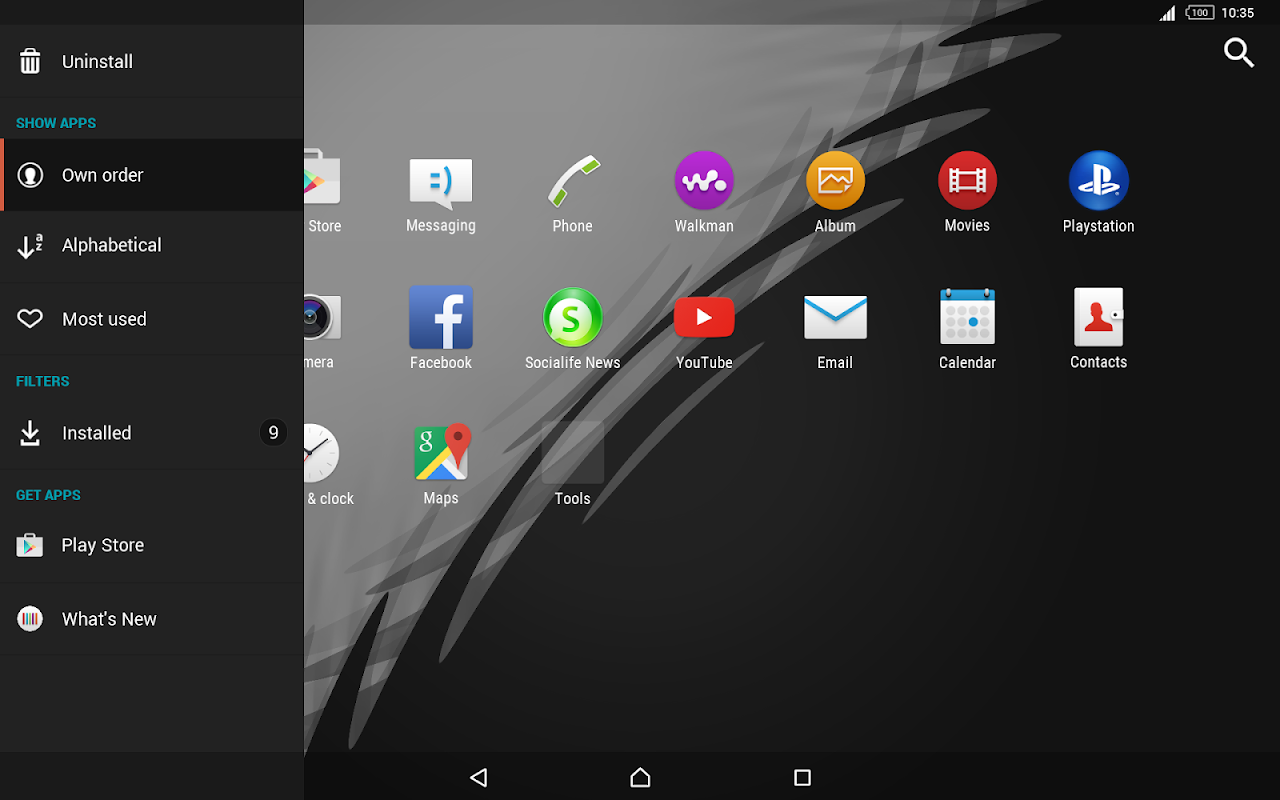The image size is (1280, 800).
Task: Tap the Installed count badge showing 9
Action: coord(273,433)
